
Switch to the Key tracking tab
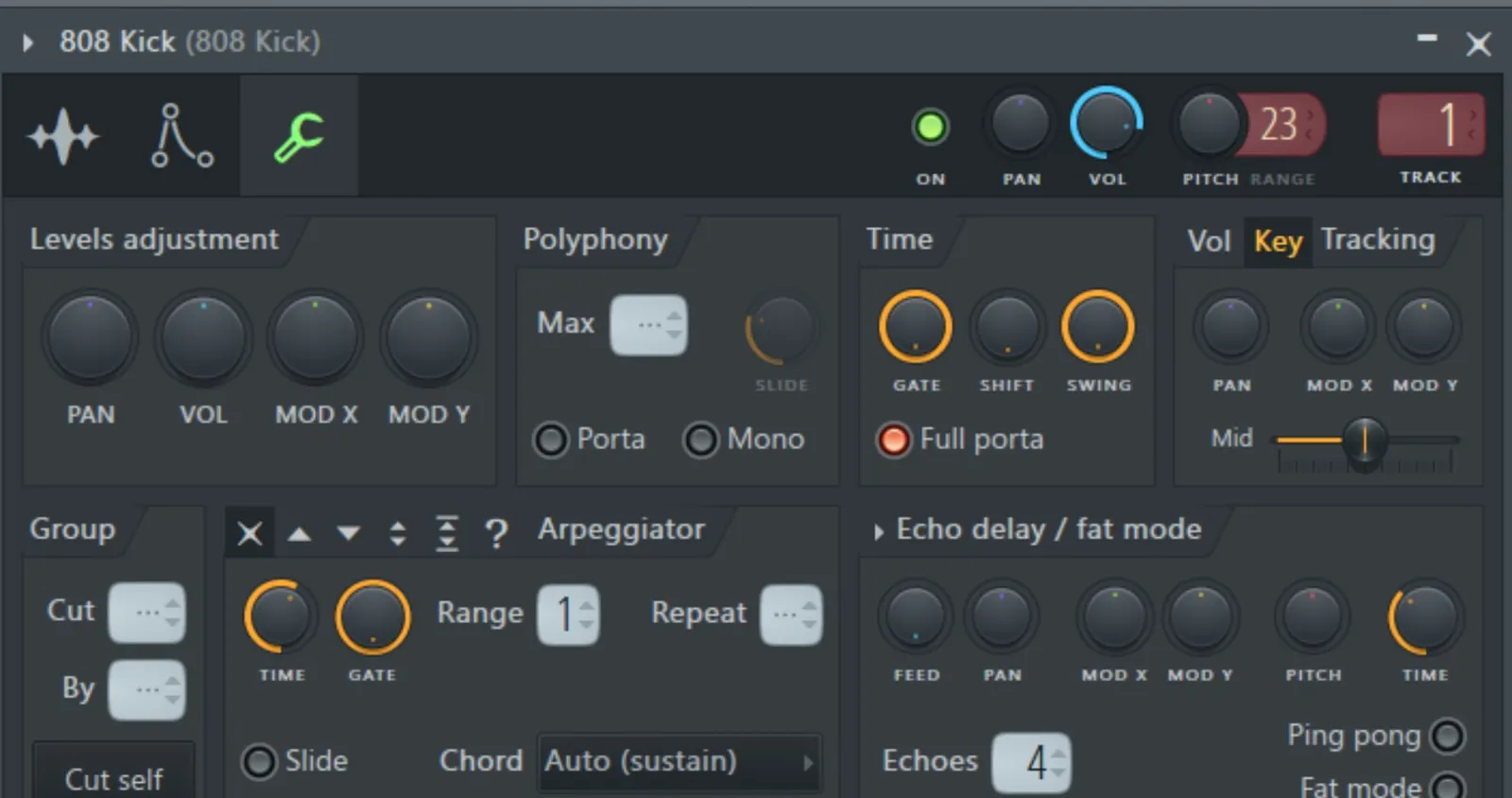[x=1279, y=241]
